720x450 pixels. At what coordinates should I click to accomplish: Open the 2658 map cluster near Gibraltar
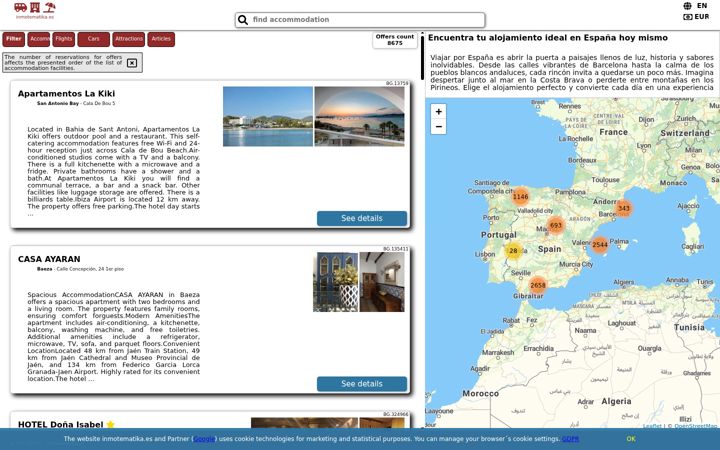[x=538, y=285]
